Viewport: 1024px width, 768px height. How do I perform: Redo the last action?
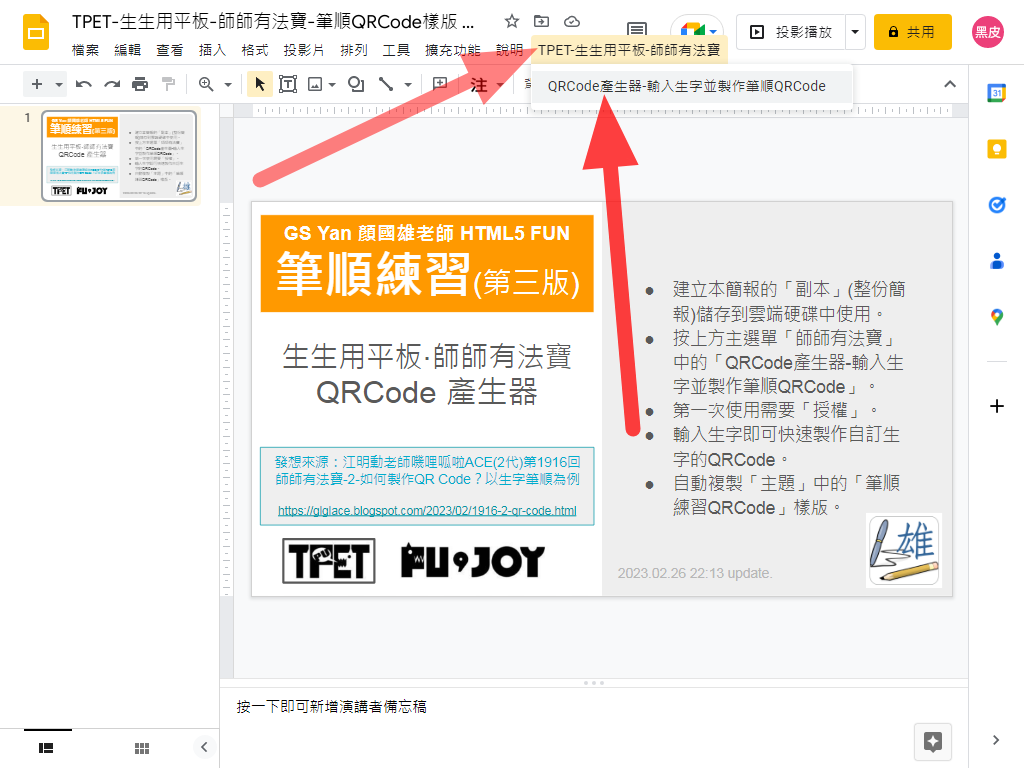(x=112, y=84)
